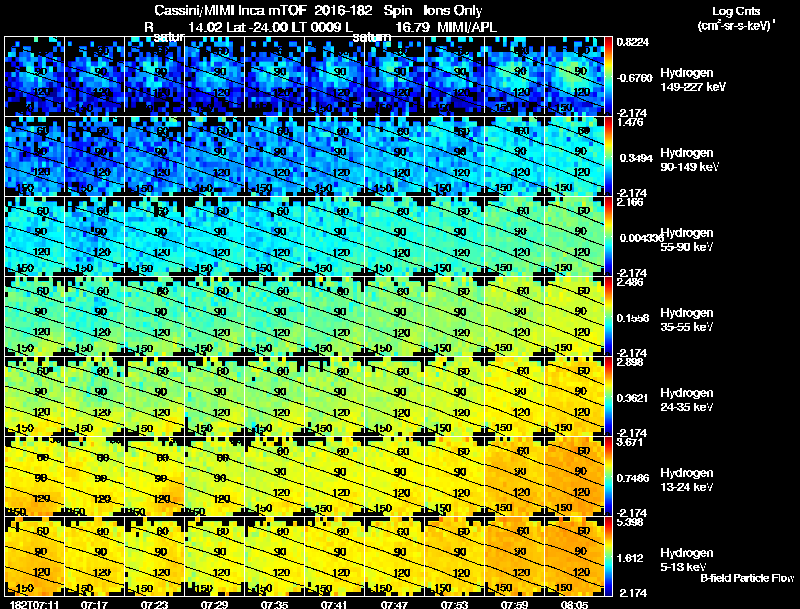Open the 35-55 keV panel at 07:41
The width and height of the screenshot is (800, 609).
[x=334, y=316]
